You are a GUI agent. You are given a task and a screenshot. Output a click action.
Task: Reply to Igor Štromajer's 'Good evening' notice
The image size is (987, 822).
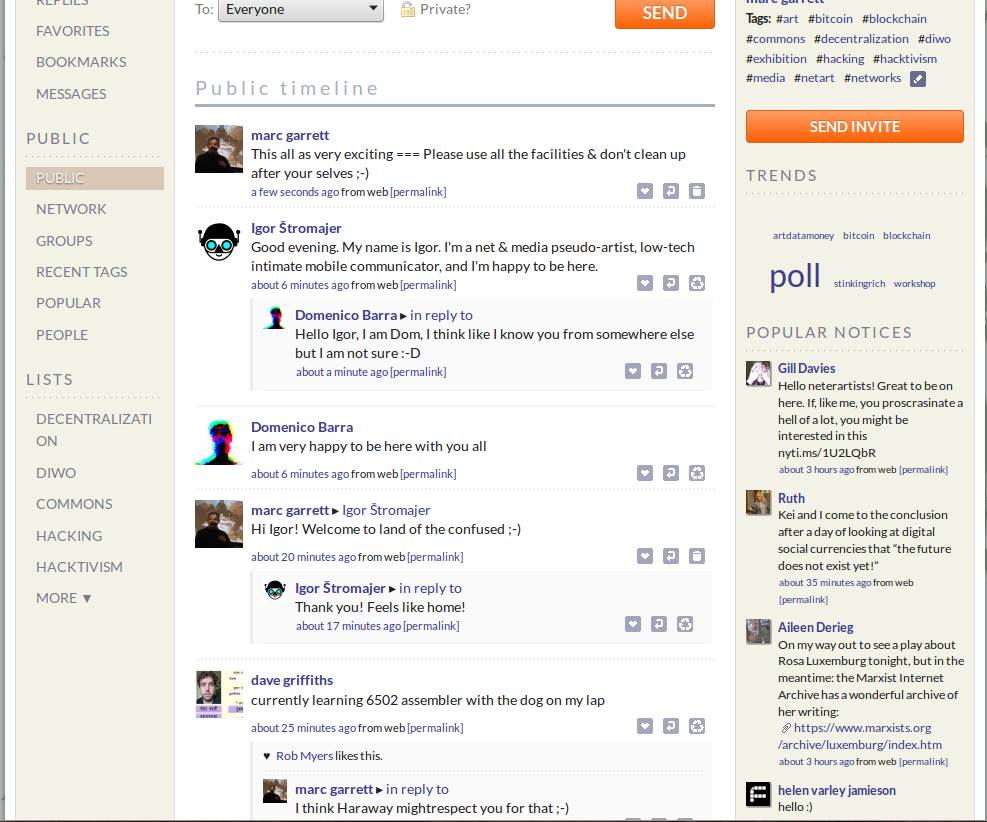(x=671, y=284)
